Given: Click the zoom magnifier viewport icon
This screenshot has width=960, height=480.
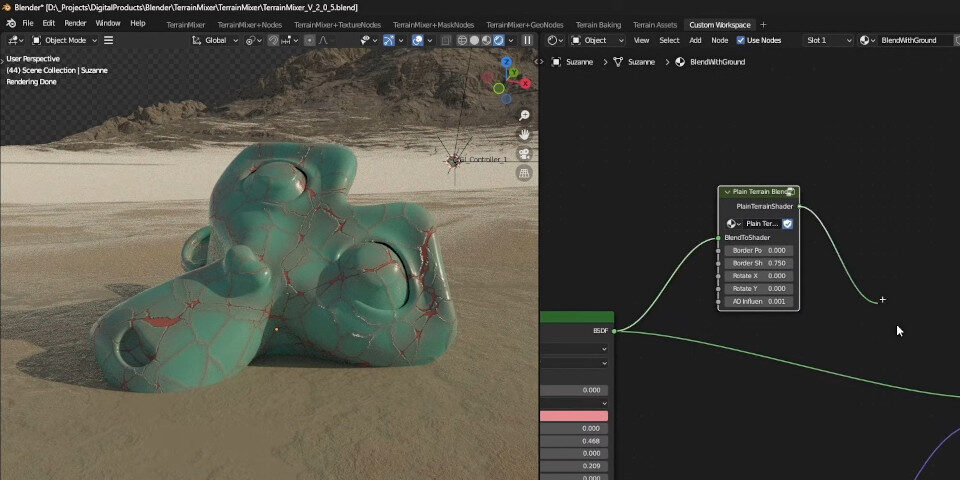Looking at the screenshot, I should (524, 115).
